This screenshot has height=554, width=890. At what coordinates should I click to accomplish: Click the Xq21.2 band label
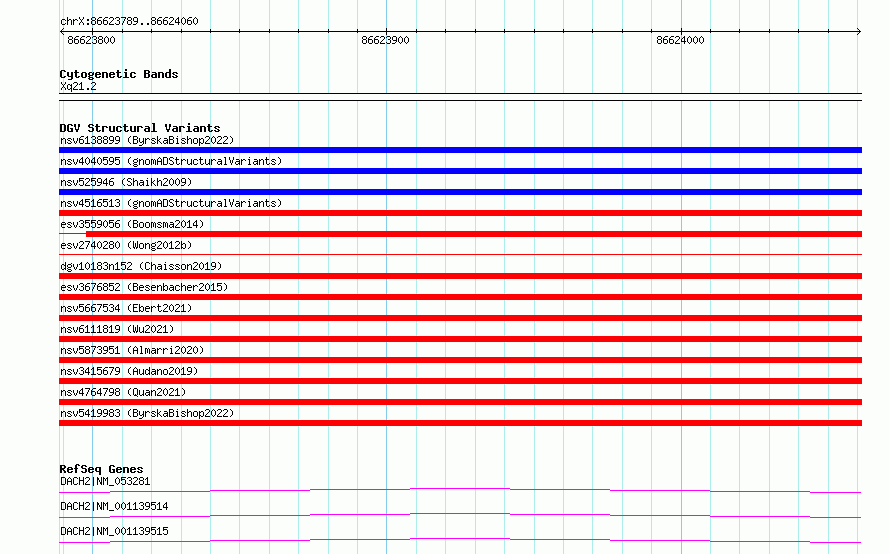(78, 86)
